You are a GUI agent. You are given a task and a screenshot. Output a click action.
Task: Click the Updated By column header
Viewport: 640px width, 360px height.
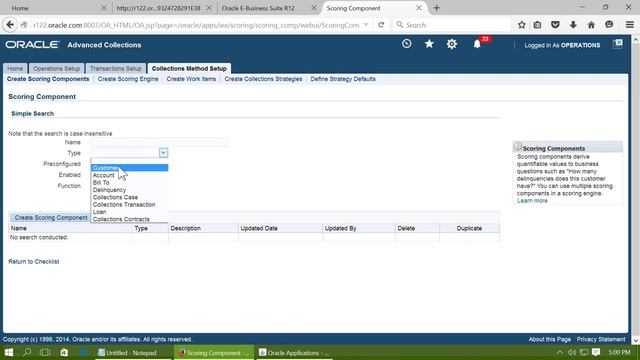click(340, 229)
